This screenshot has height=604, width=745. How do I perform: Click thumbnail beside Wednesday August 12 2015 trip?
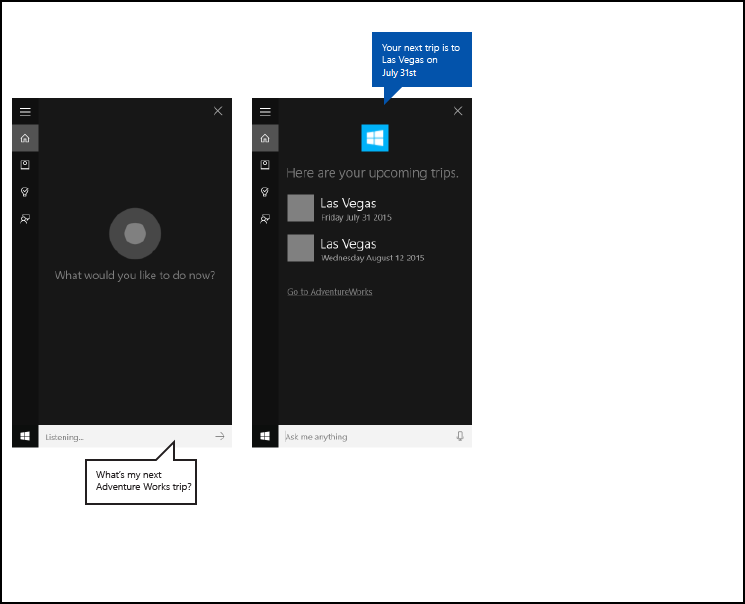(x=301, y=248)
